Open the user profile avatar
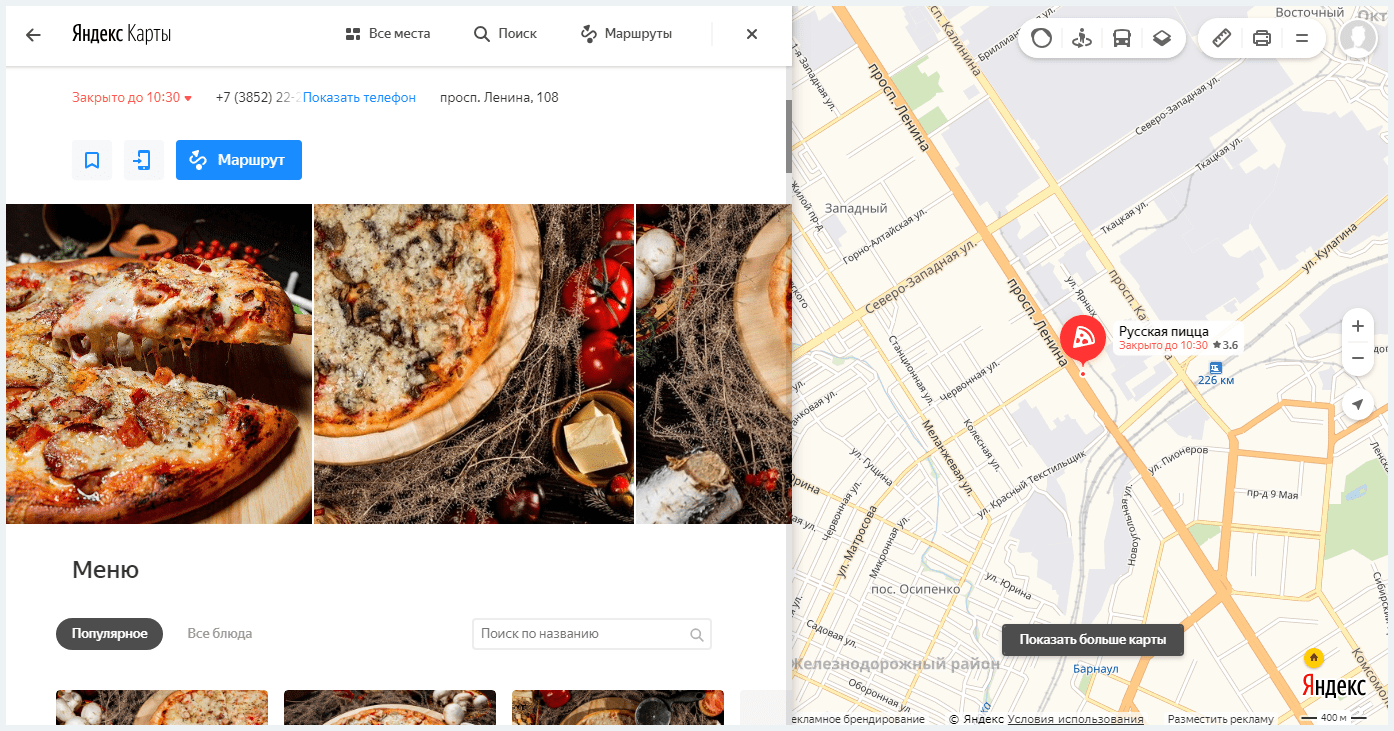This screenshot has height=731, width=1394. tap(1358, 38)
